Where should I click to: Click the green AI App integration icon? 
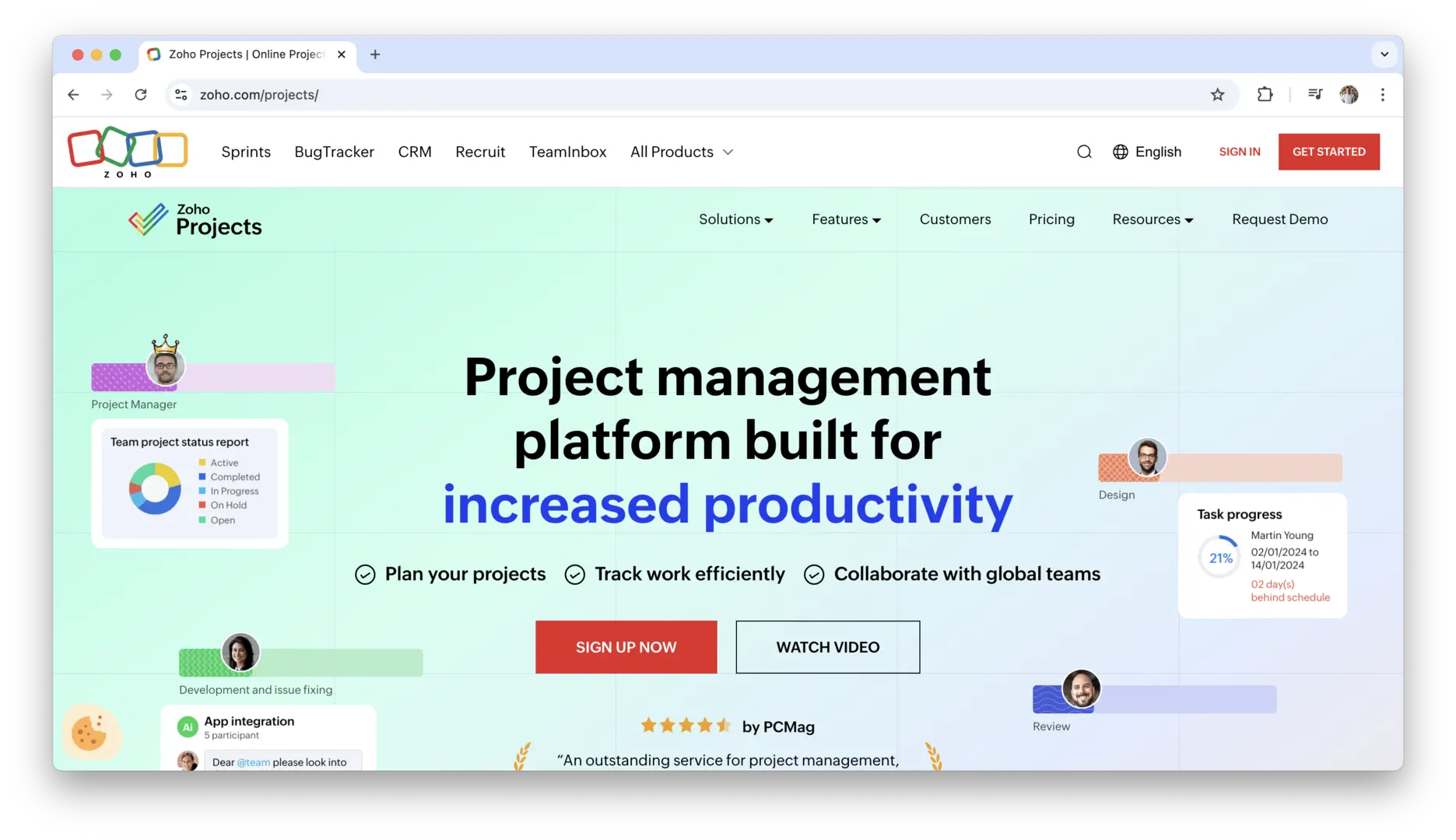click(x=188, y=727)
